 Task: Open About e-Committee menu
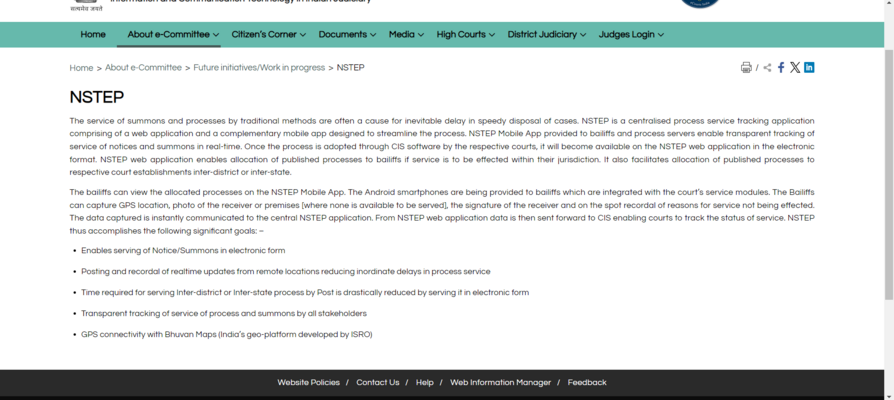[x=168, y=35]
